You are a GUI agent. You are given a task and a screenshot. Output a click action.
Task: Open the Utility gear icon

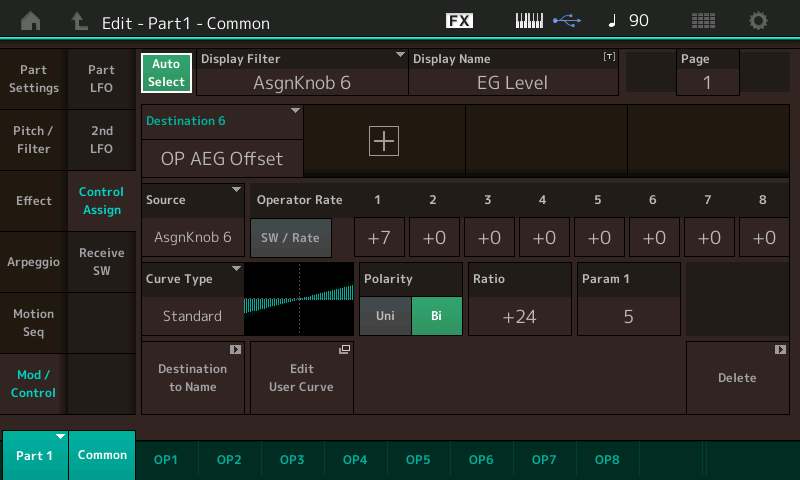click(x=759, y=21)
